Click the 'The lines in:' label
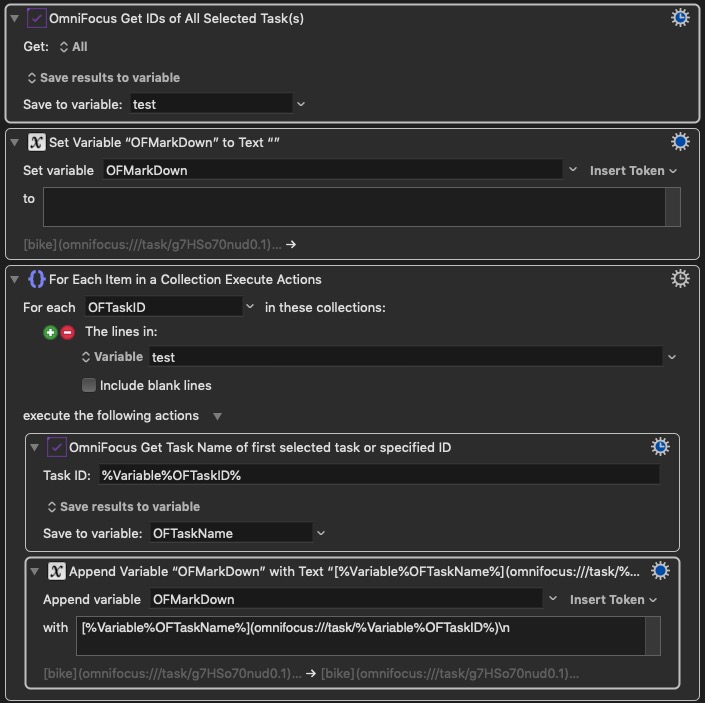This screenshot has height=703, width=705. [x=121, y=332]
